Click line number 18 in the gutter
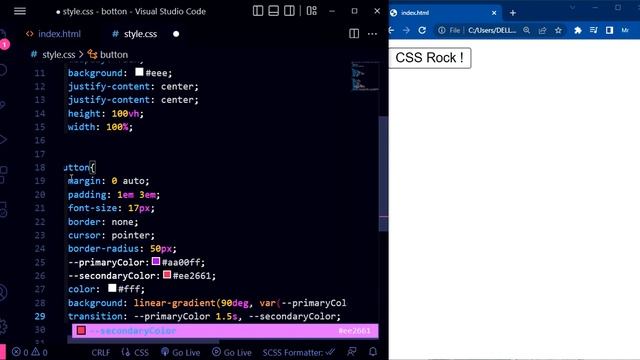 pyautogui.click(x=40, y=167)
